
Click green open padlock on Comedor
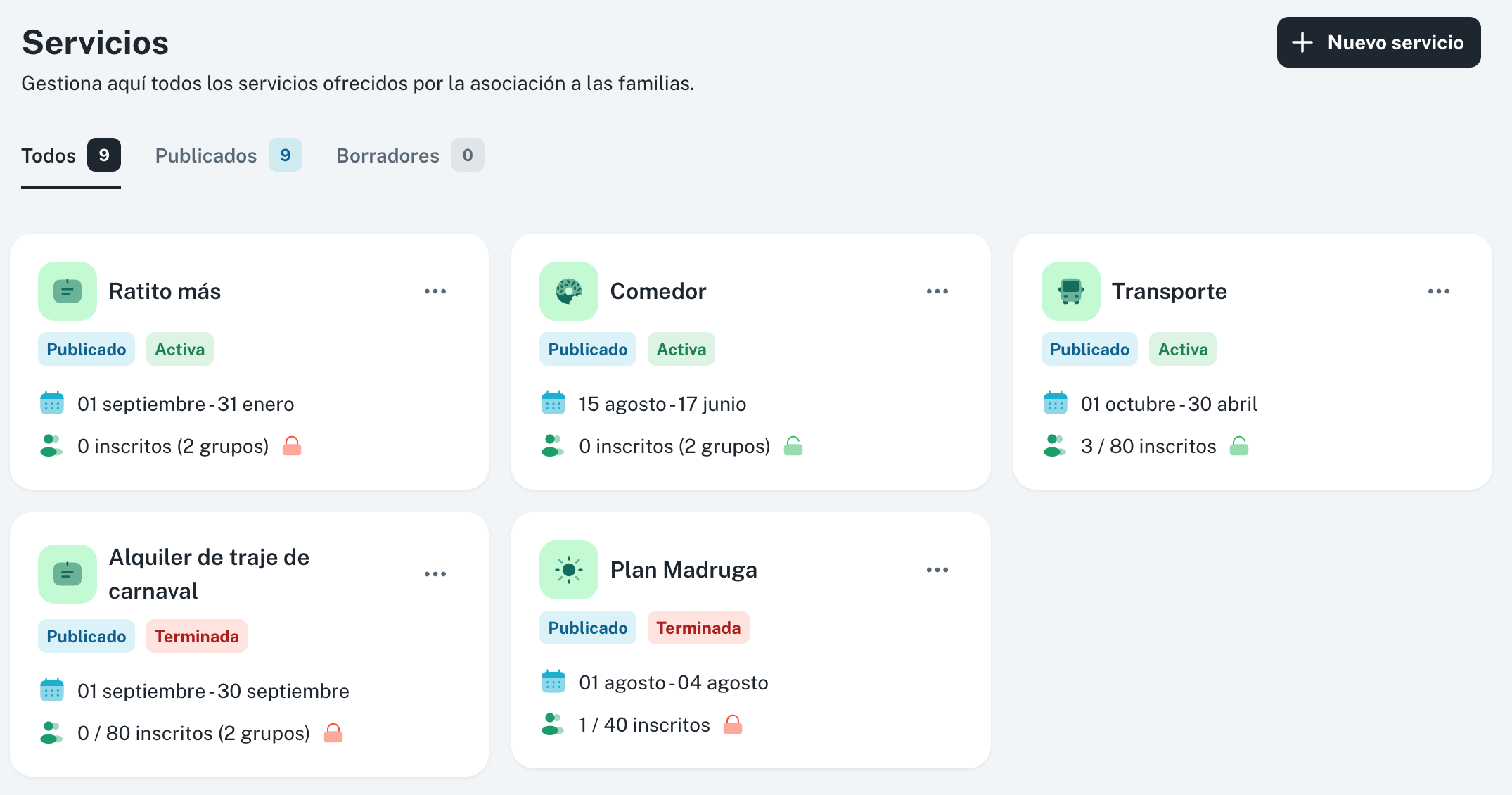(x=793, y=446)
